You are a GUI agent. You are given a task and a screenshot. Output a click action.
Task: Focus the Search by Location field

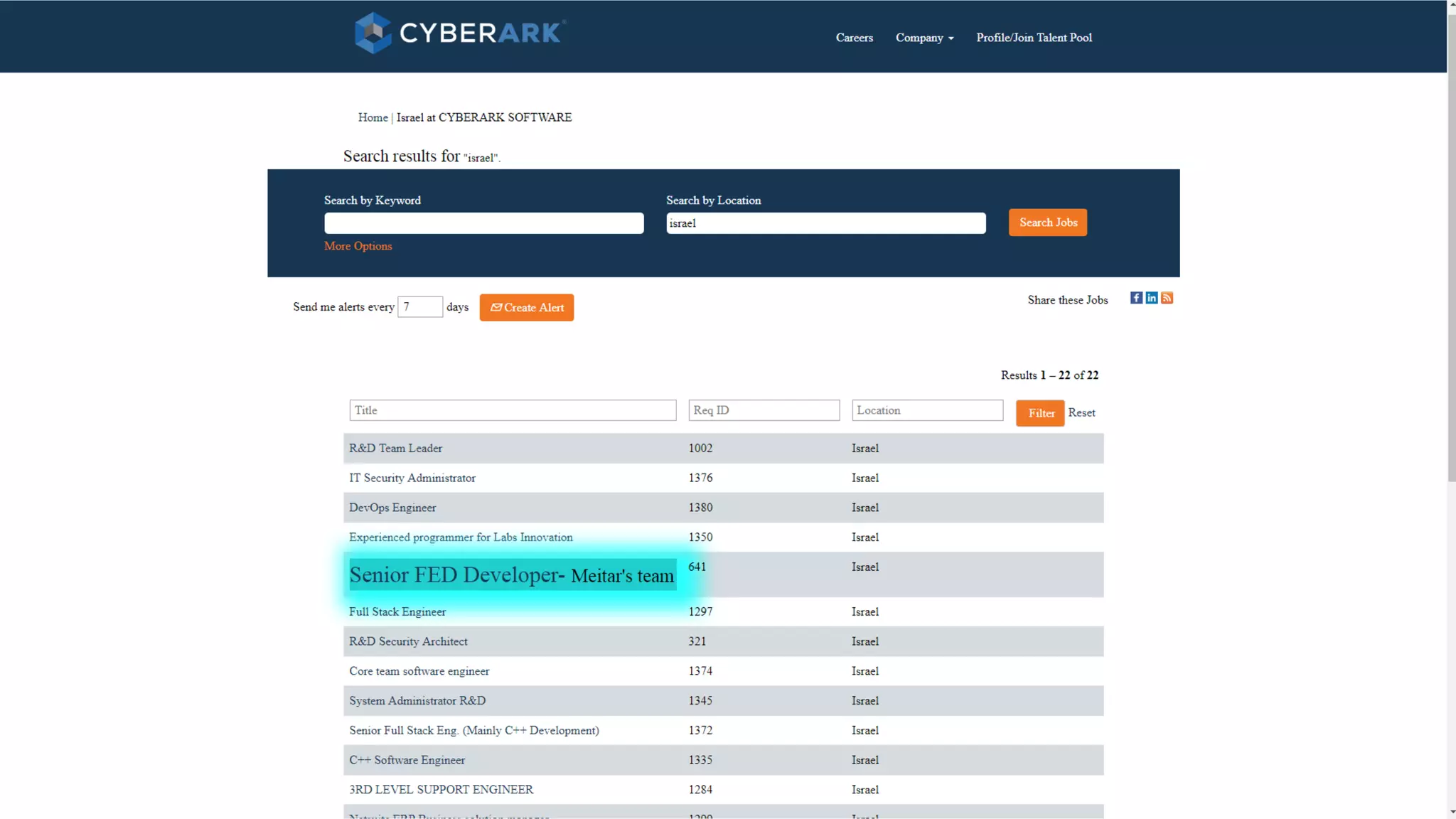point(825,223)
